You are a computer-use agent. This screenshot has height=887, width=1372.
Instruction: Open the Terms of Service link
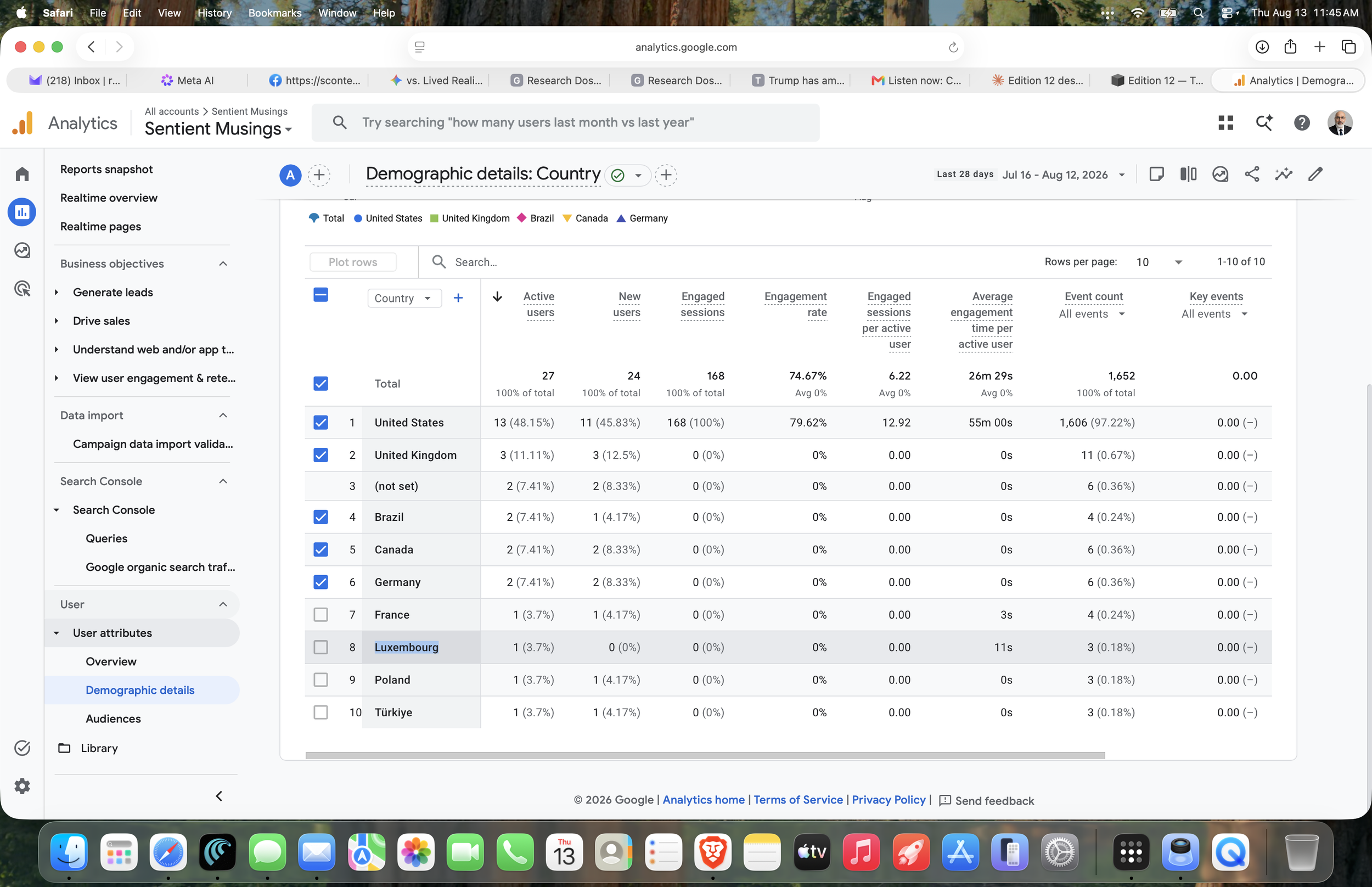798,799
